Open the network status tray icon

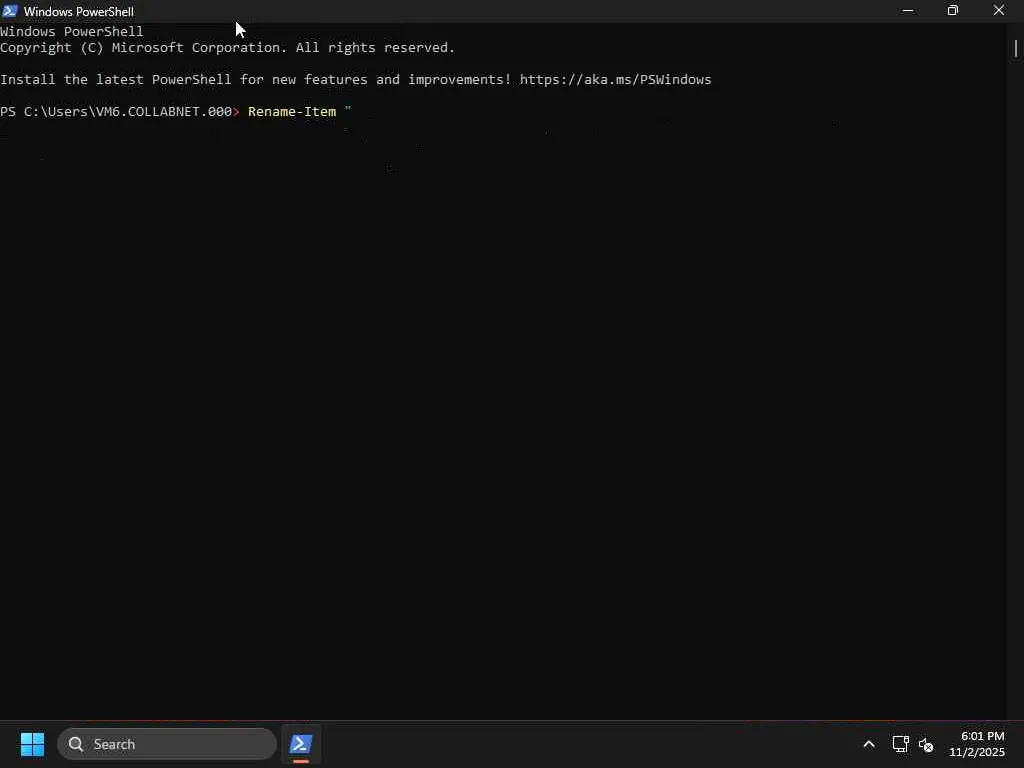901,744
